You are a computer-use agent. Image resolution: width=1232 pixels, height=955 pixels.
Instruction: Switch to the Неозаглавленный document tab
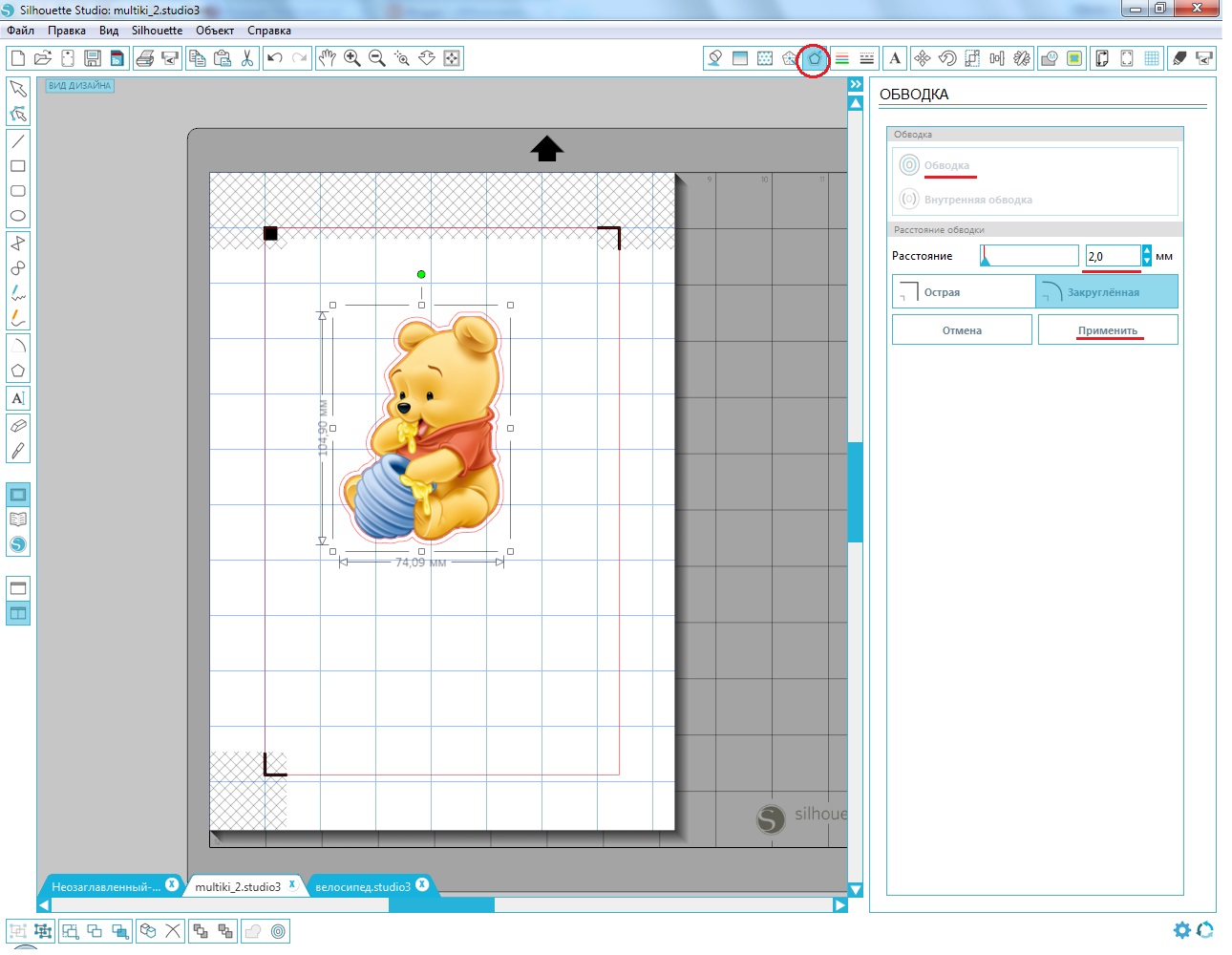point(106,886)
